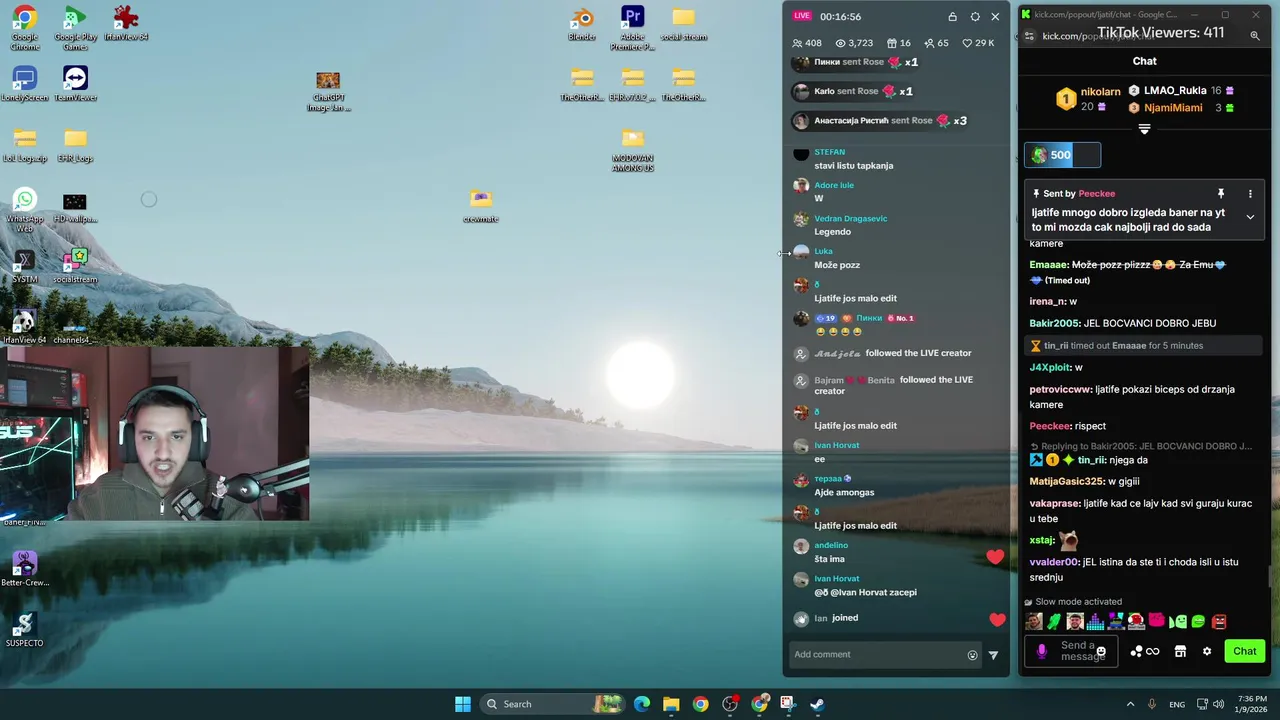1280x720 pixels.
Task: Select the MODOVAN AMONG US folder
Action: click(632, 150)
